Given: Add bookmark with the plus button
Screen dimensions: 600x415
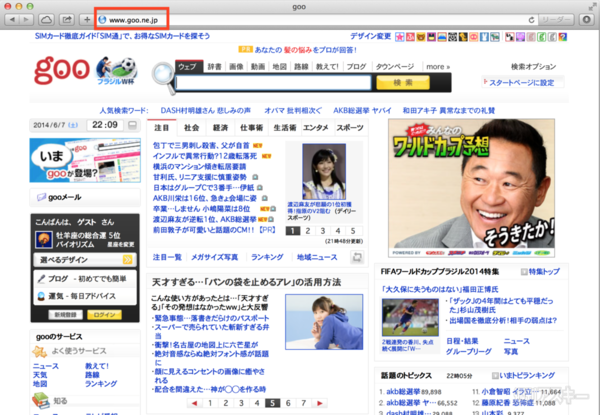Looking at the screenshot, I should (87, 20).
